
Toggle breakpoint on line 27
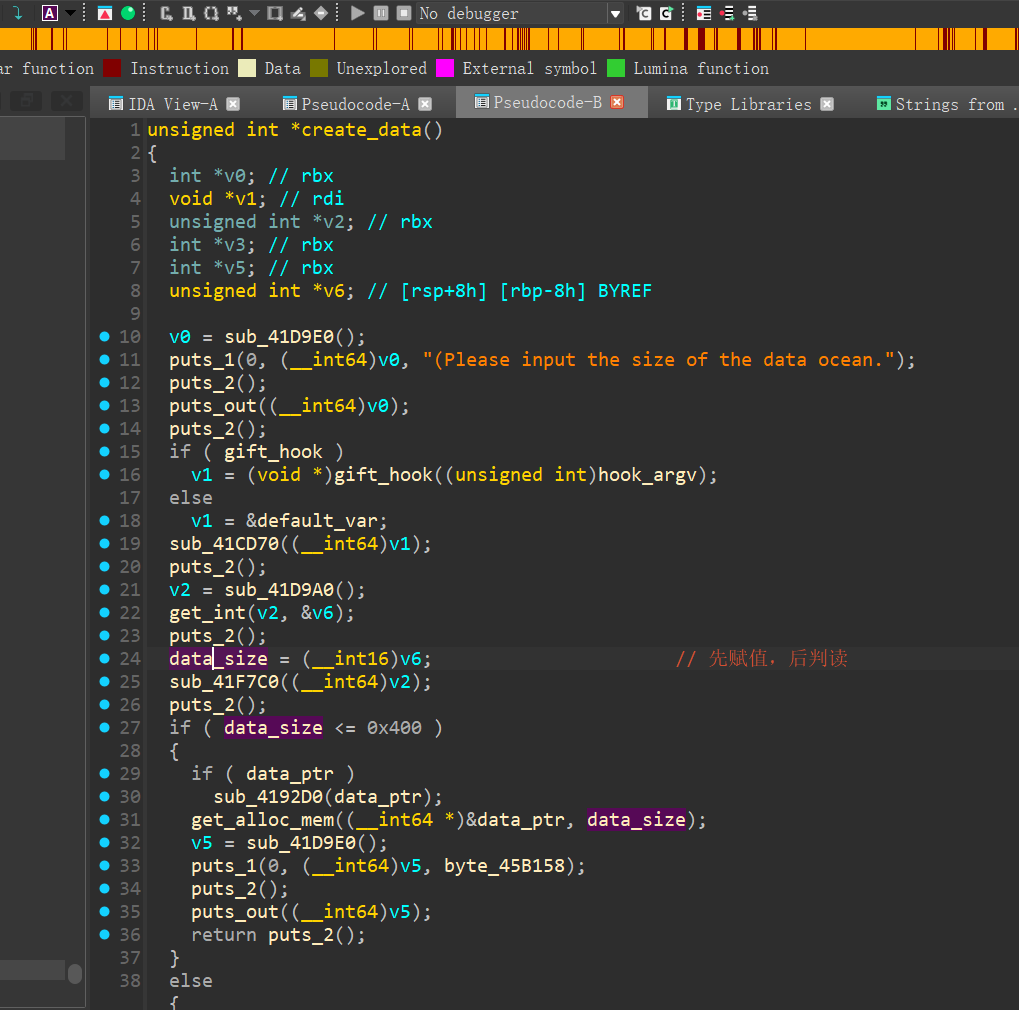[105, 727]
